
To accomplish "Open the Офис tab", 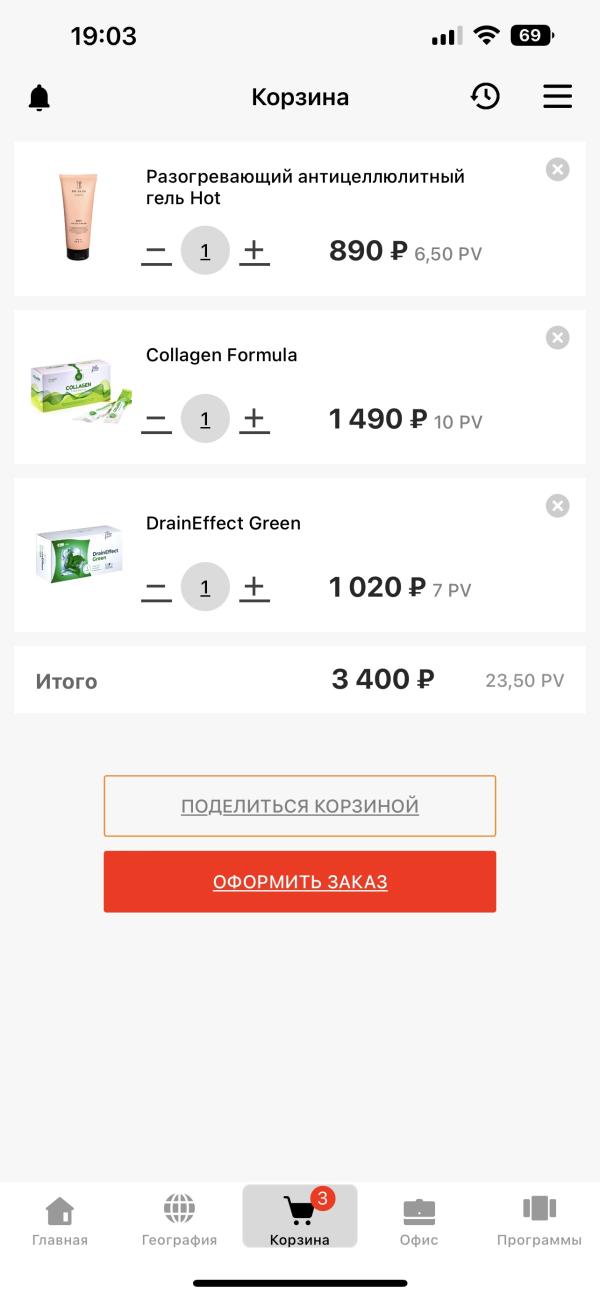I will 419,1221.
